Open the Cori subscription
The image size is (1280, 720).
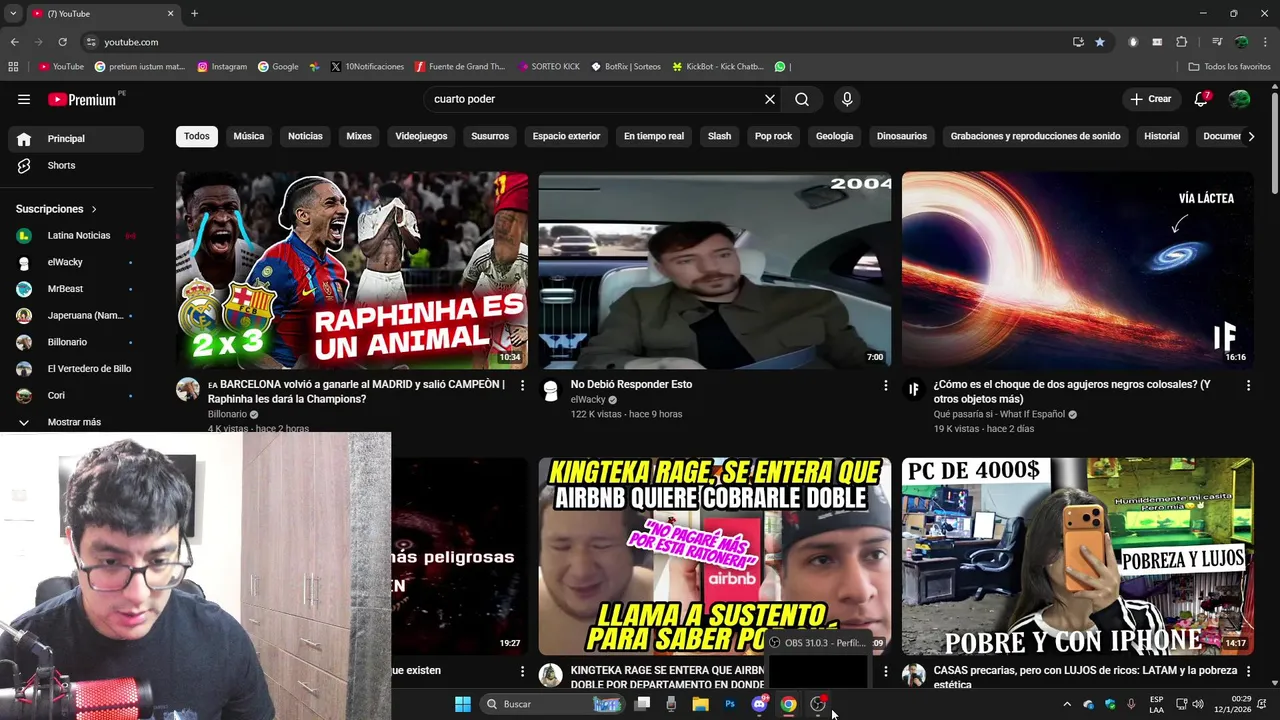point(76,395)
